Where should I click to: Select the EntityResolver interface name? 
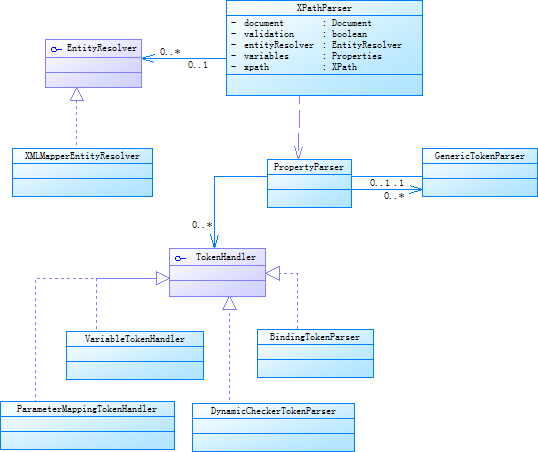(x=102, y=48)
